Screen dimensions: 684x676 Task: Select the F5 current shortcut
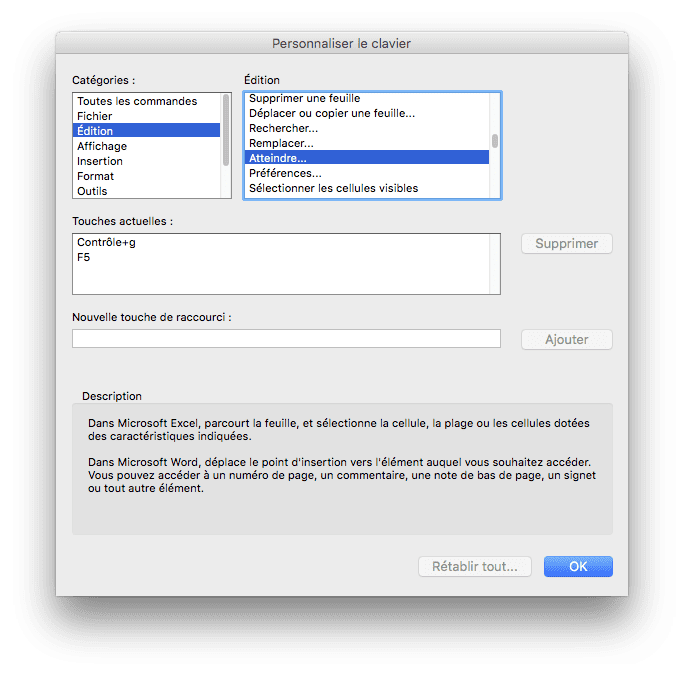(x=281, y=257)
